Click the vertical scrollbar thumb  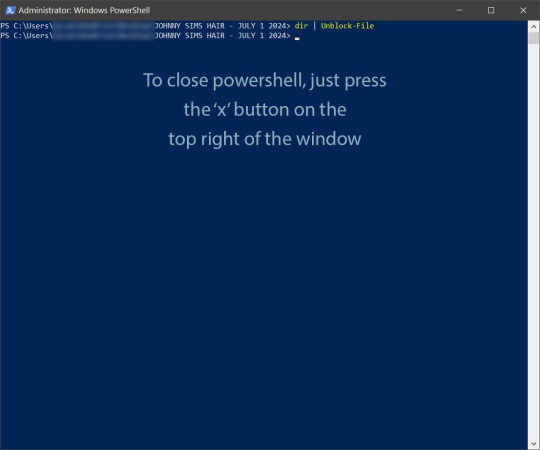click(x=533, y=38)
